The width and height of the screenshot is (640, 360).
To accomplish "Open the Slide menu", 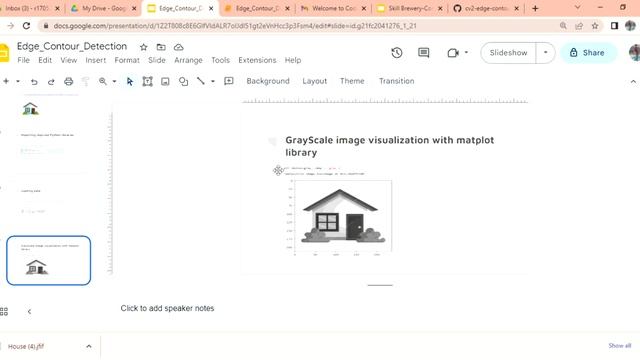I will point(157,60).
